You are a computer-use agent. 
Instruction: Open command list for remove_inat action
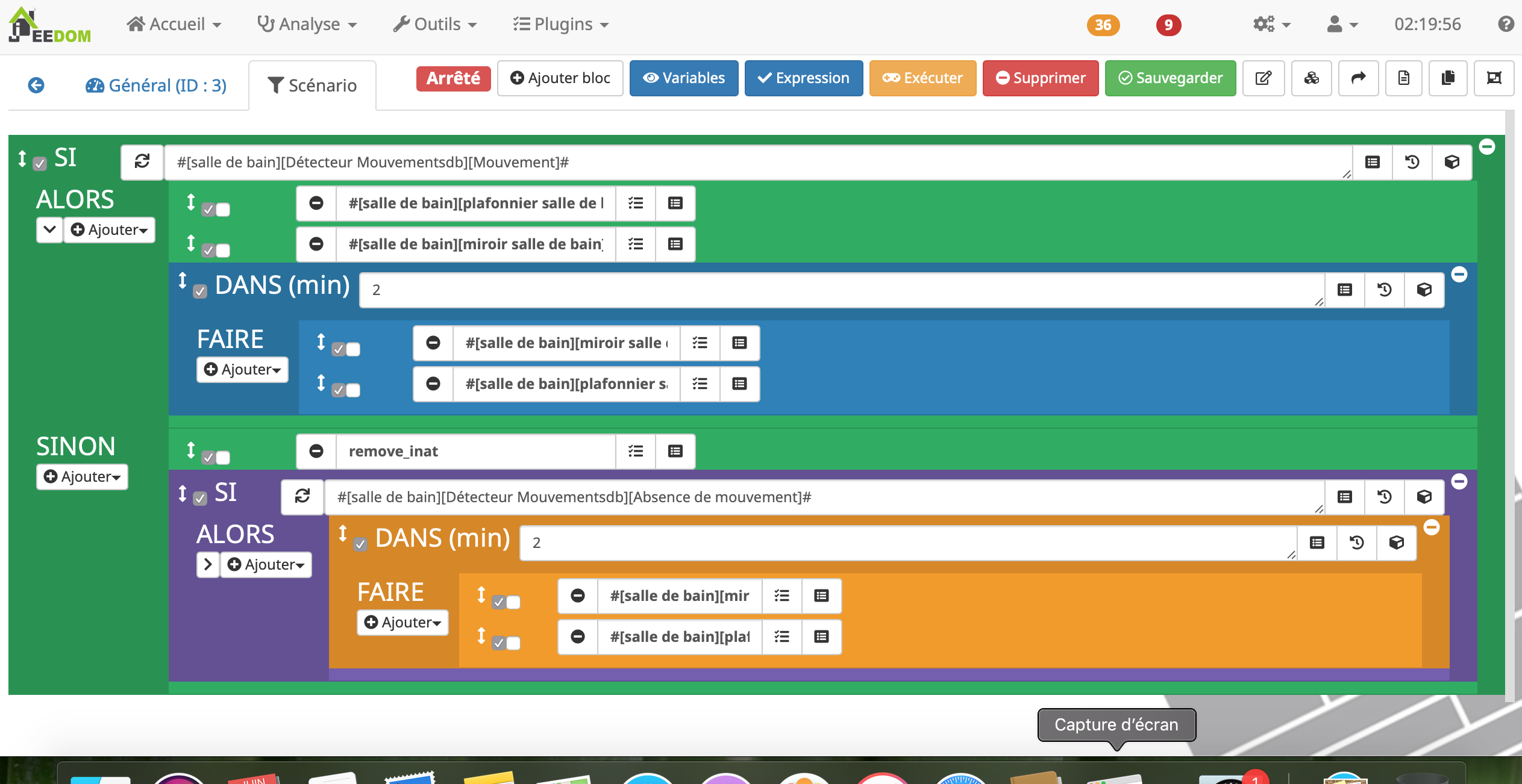[636, 452]
